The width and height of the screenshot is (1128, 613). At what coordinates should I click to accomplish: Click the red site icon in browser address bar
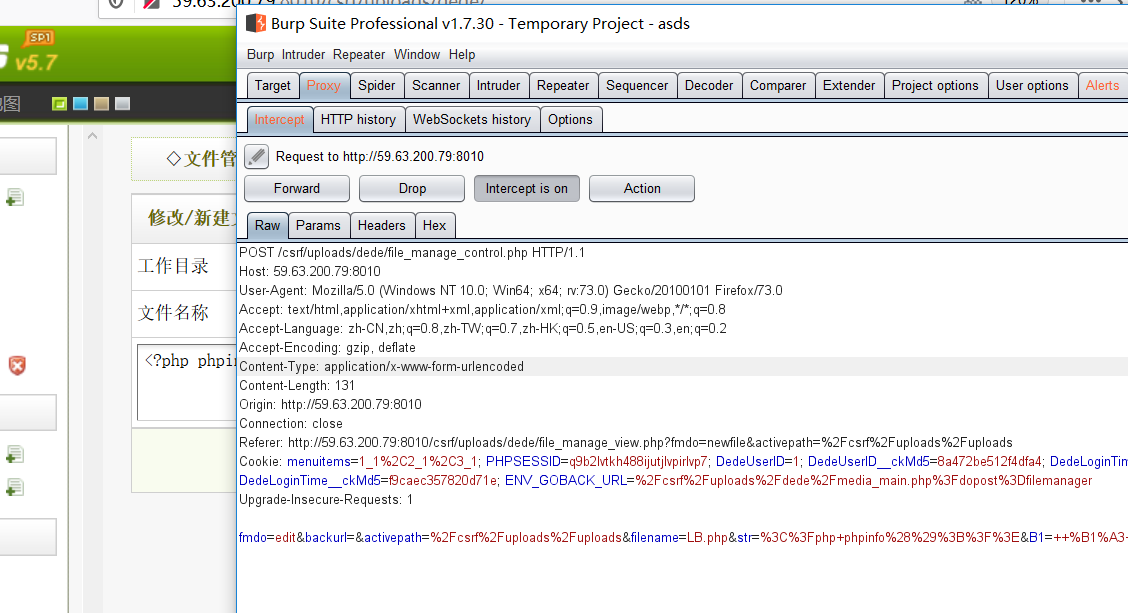point(151,4)
